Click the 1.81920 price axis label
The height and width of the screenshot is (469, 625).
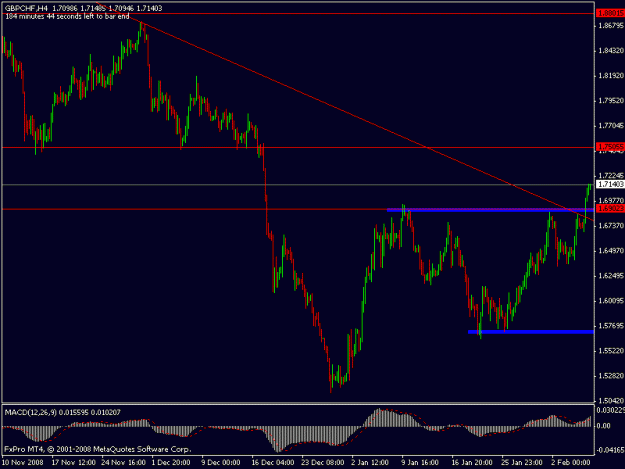click(x=611, y=76)
